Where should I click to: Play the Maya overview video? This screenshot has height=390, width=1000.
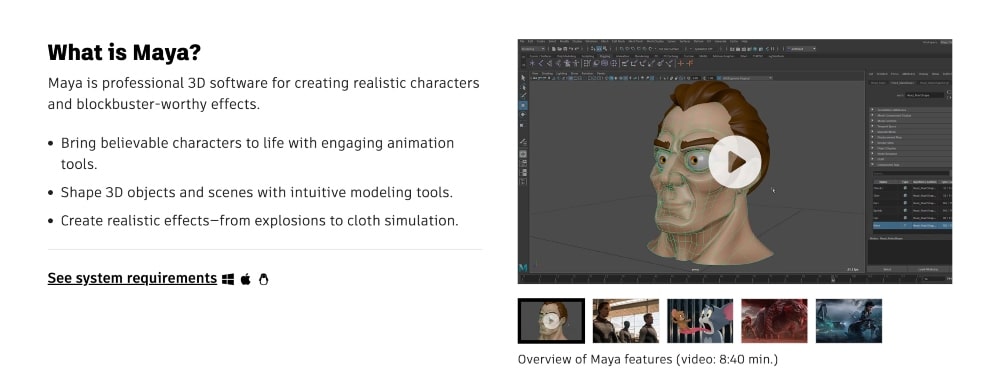735,161
